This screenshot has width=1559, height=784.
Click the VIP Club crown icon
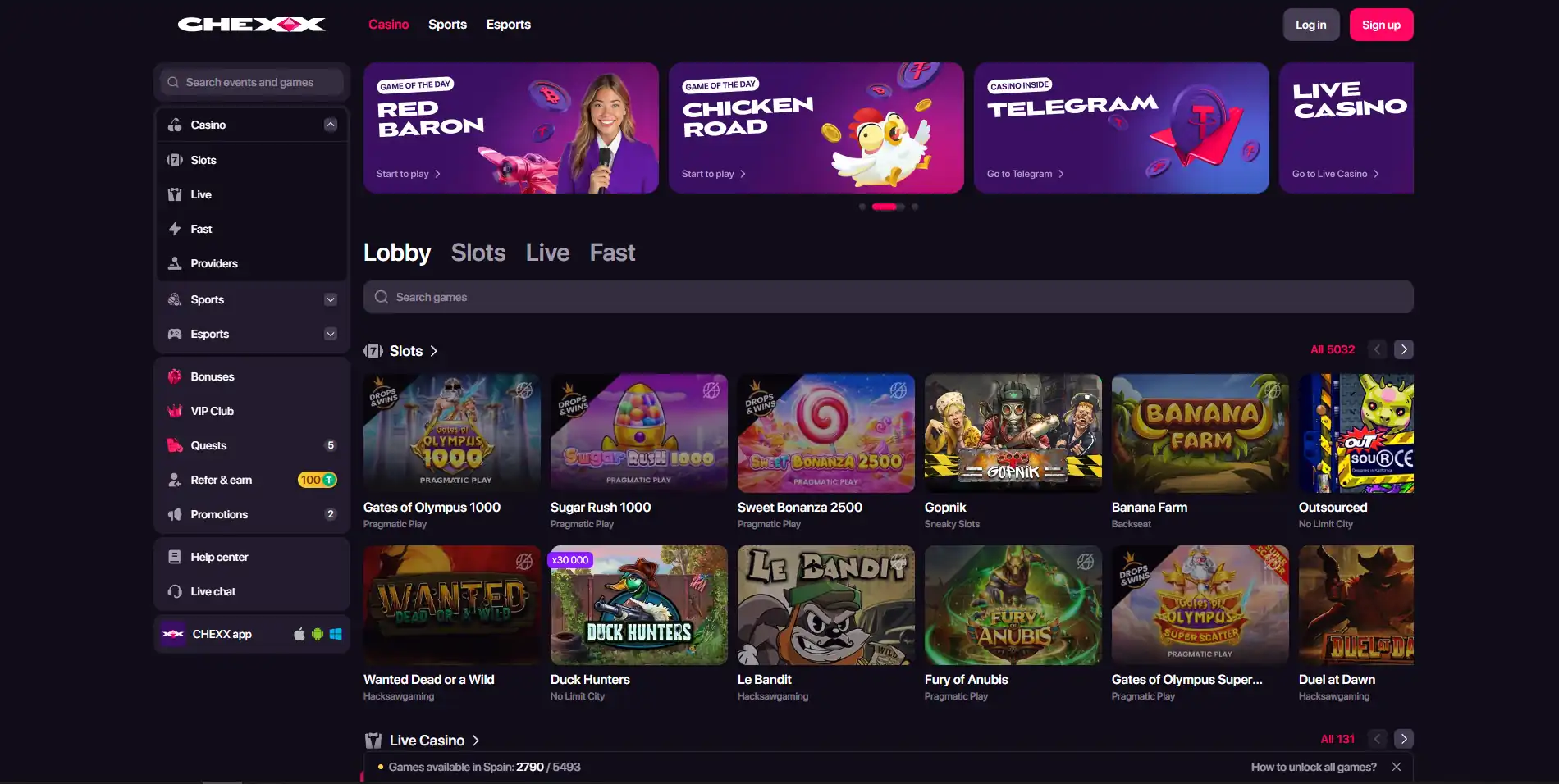tap(175, 411)
